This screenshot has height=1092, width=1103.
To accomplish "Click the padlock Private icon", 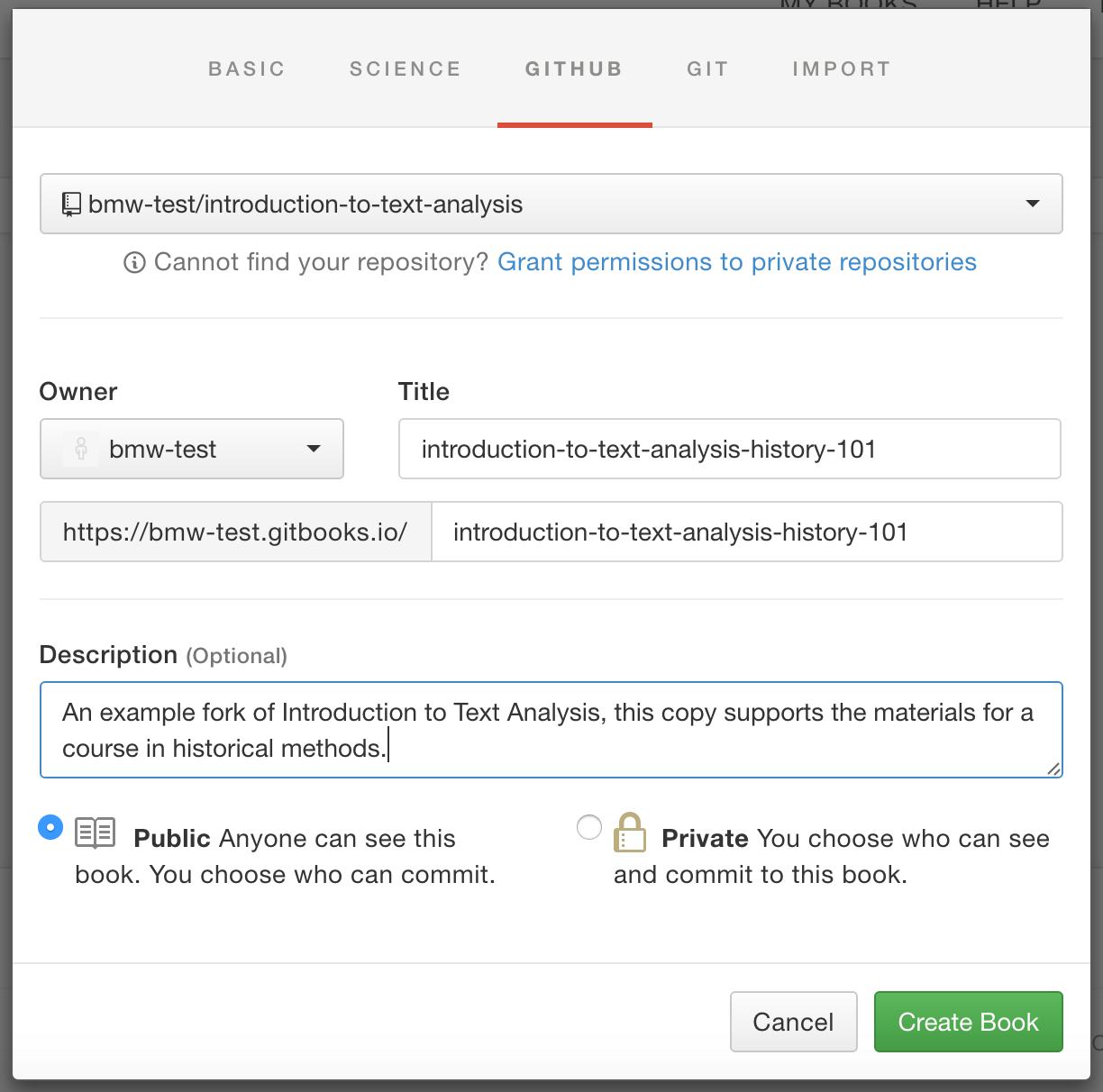I will pyautogui.click(x=630, y=833).
